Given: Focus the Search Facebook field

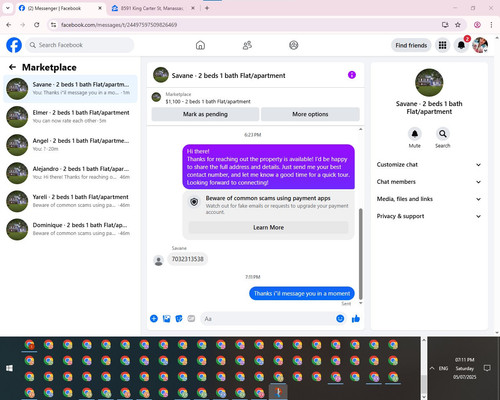Looking at the screenshot, I should click(x=80, y=45).
